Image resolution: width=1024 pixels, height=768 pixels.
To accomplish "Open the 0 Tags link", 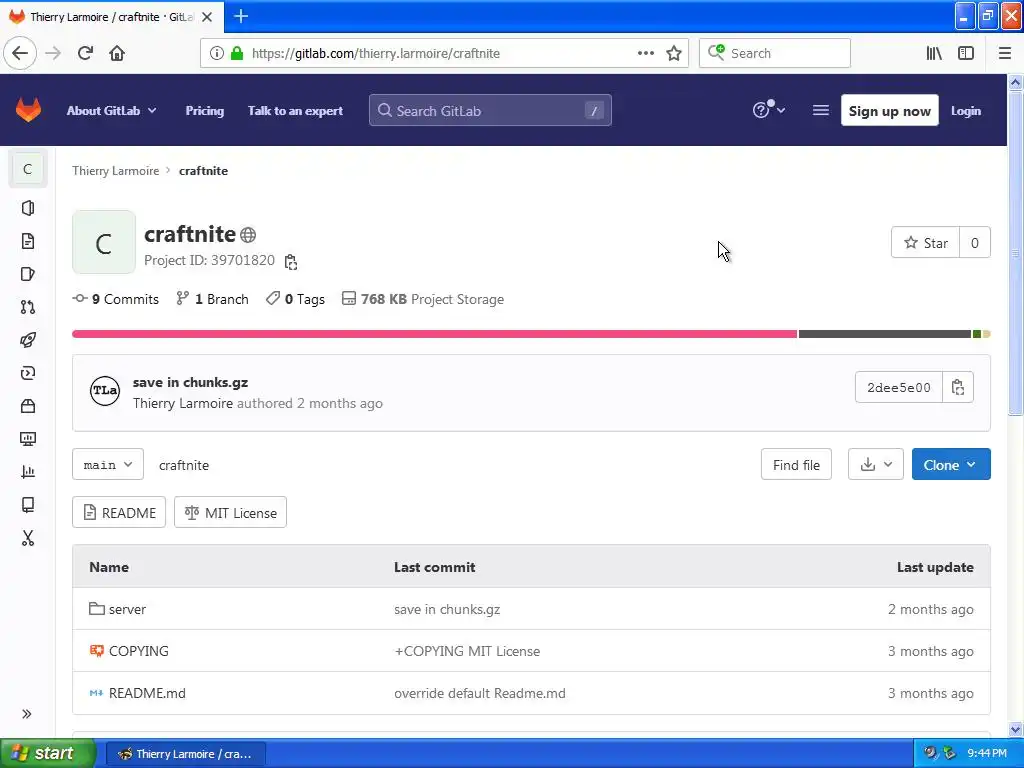I will coord(295,299).
